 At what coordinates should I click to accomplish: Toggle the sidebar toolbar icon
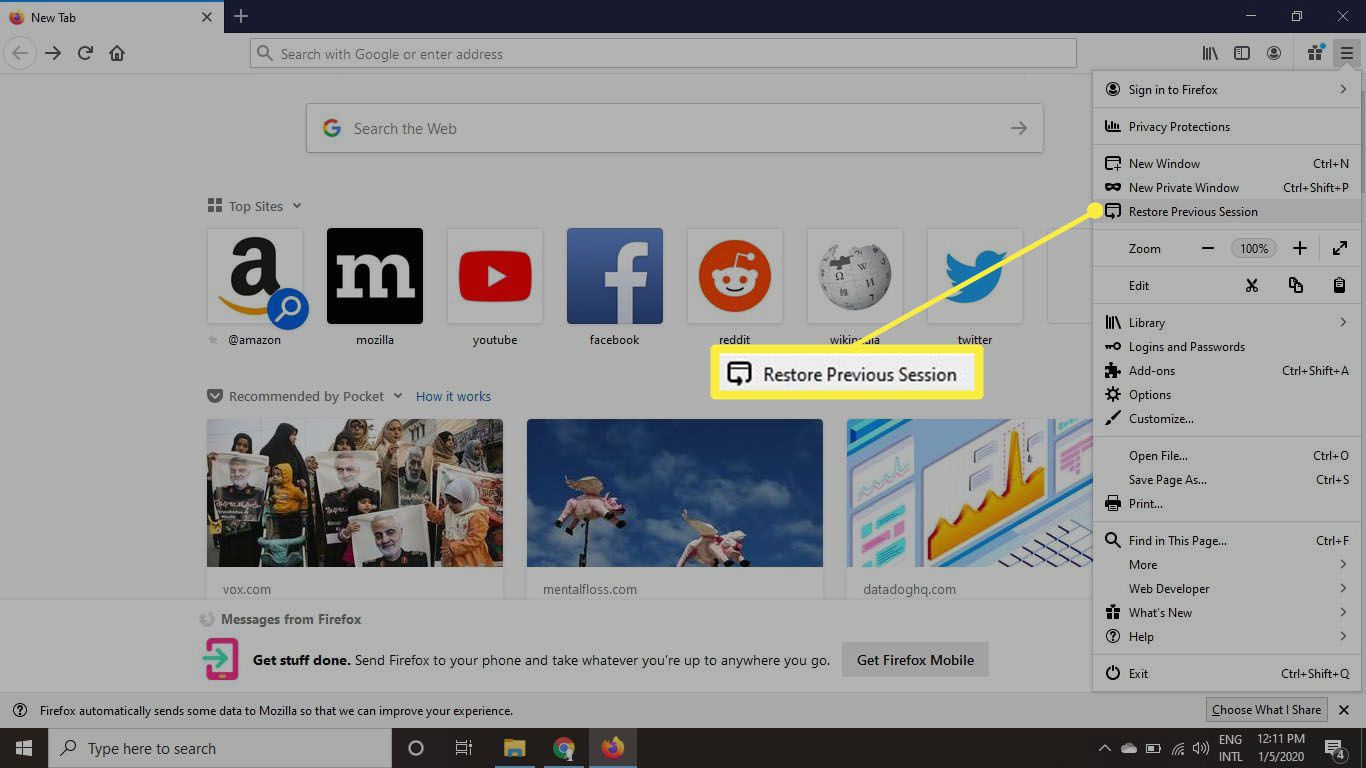point(1242,53)
